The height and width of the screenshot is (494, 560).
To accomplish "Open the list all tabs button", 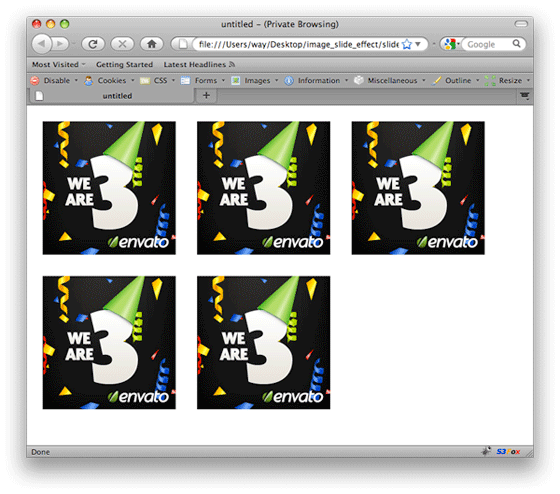I will [x=524, y=96].
